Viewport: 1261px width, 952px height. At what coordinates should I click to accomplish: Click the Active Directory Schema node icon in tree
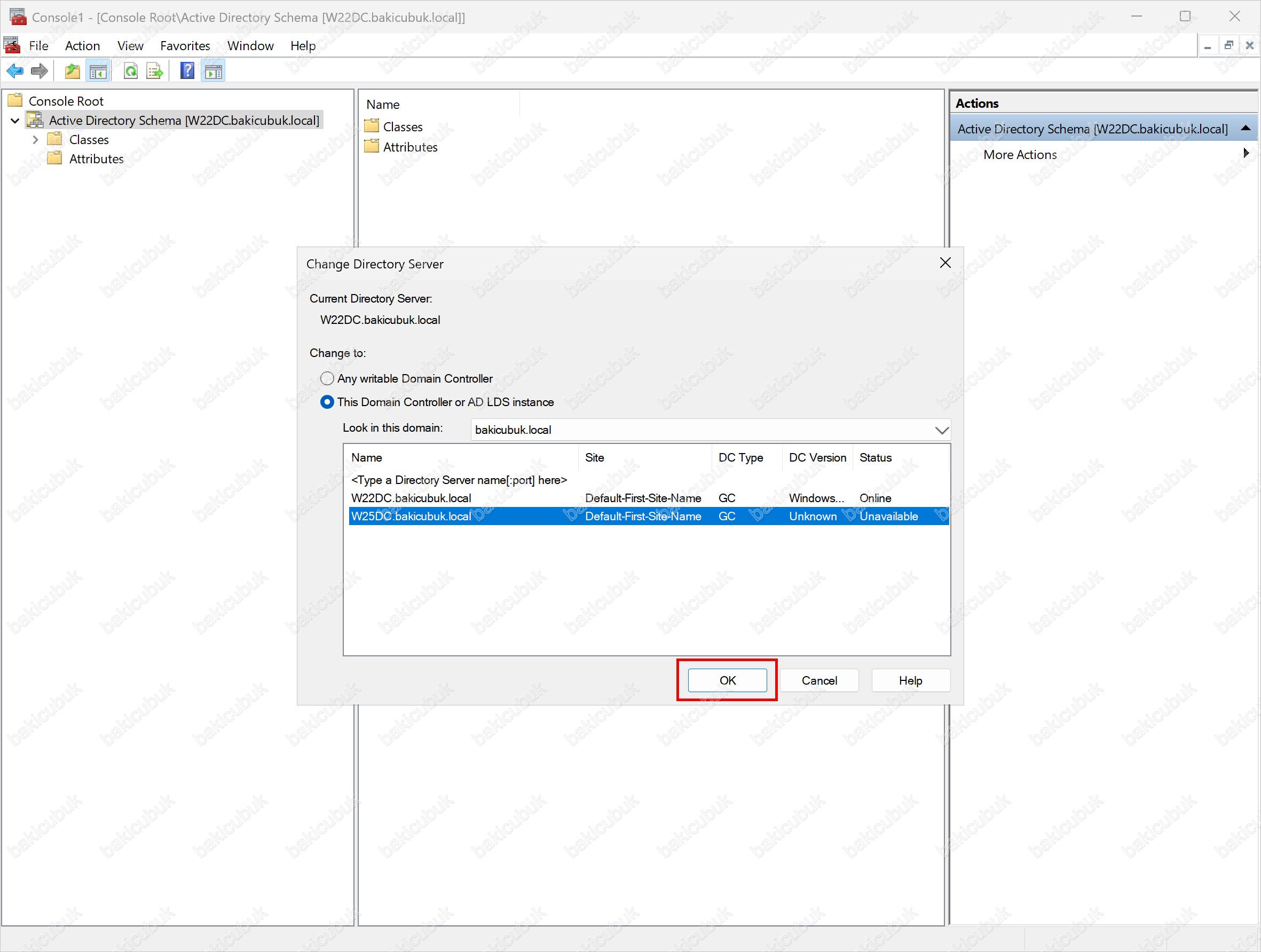[35, 120]
